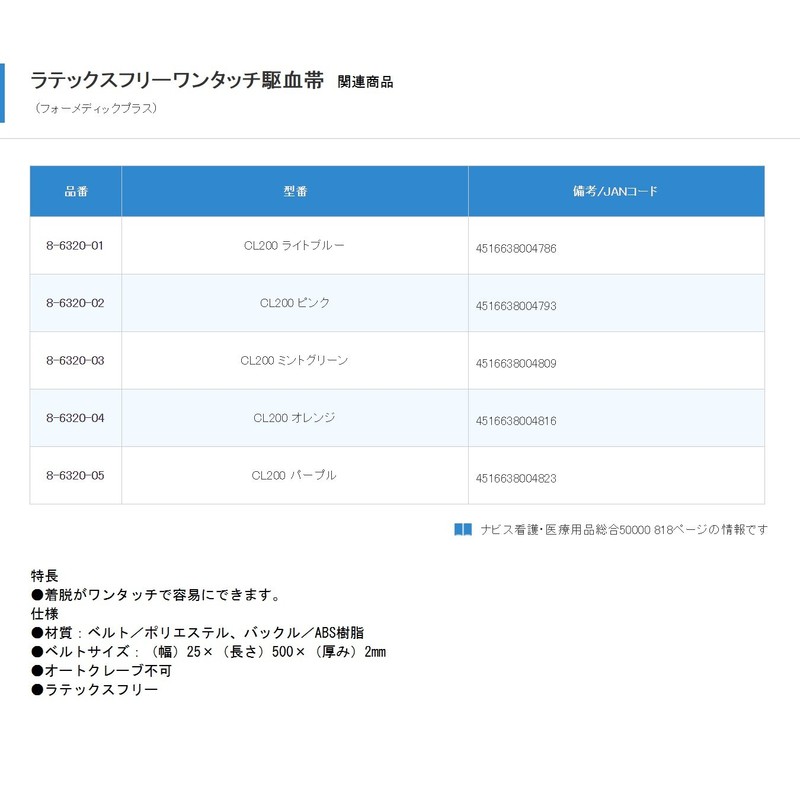Click the 型番 column header
800x800 pixels.
tap(295, 191)
